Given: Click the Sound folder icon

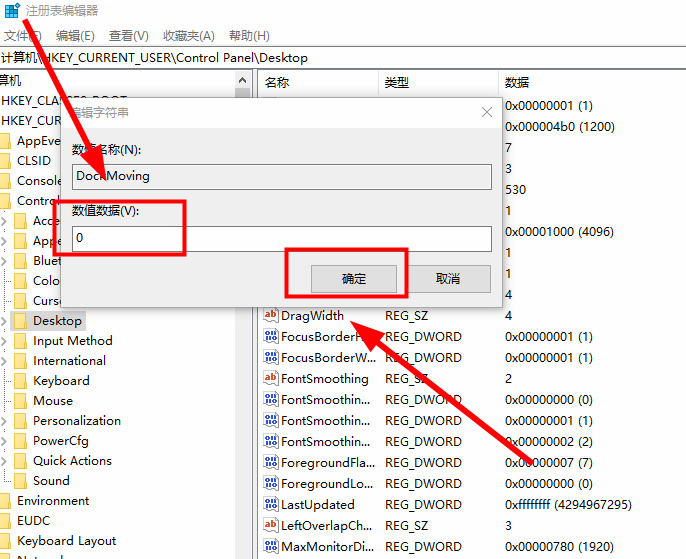Looking at the screenshot, I should pos(21,481).
